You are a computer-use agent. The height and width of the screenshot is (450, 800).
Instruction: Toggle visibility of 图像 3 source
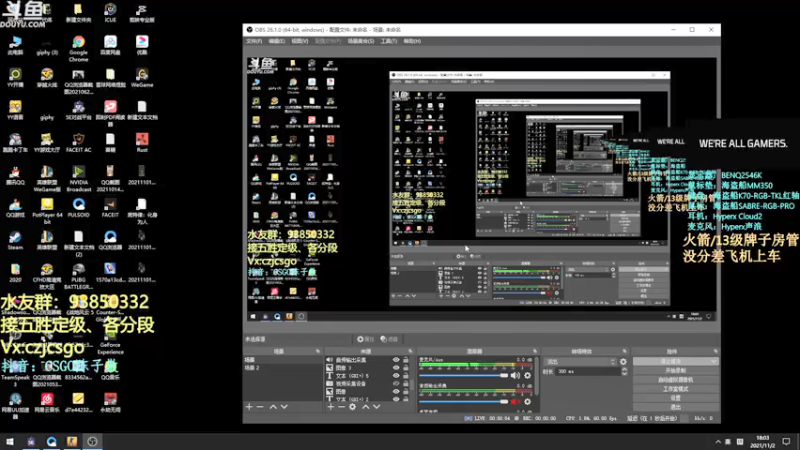coord(396,367)
